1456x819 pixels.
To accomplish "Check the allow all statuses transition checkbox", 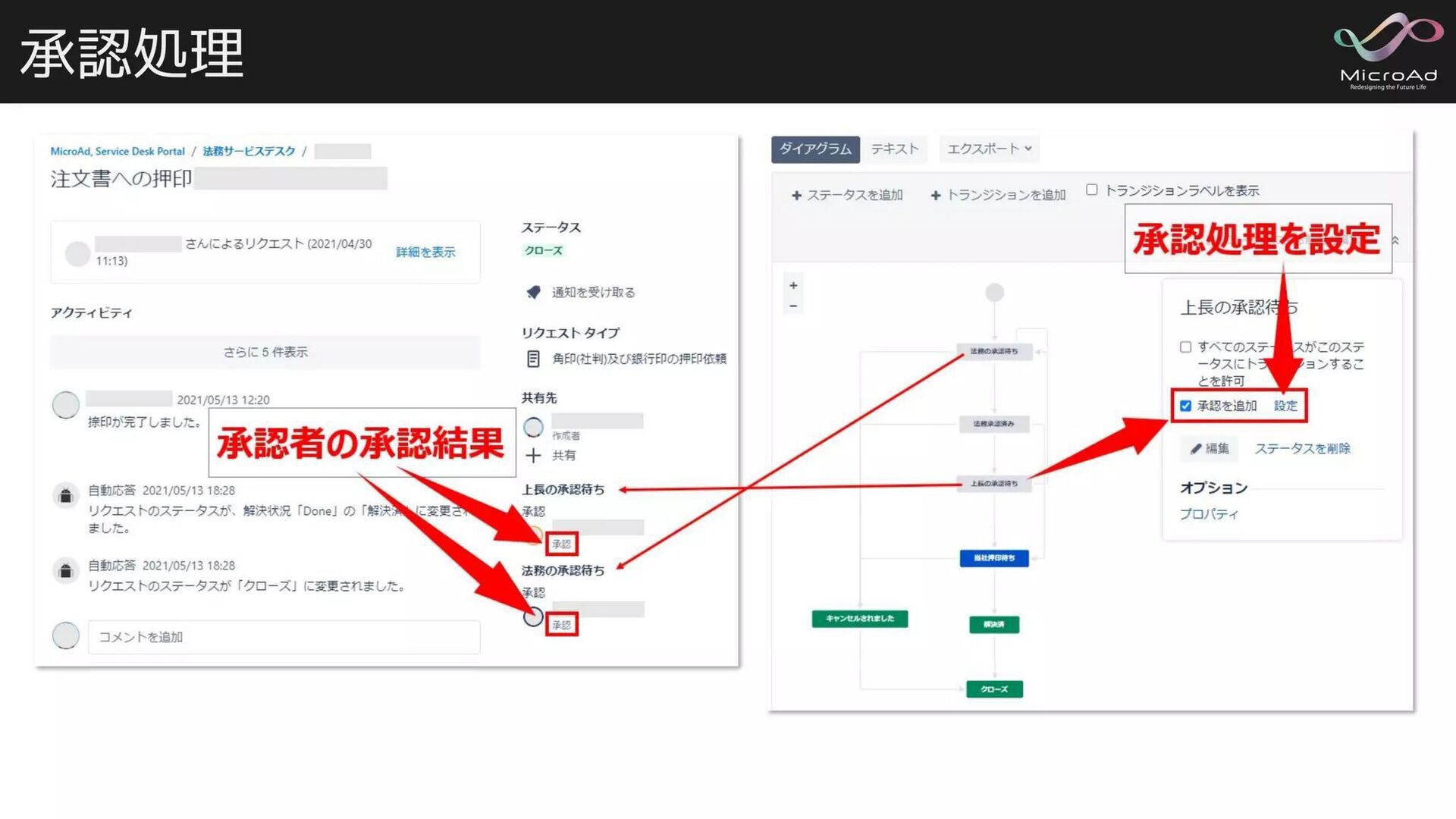I will point(1185,347).
